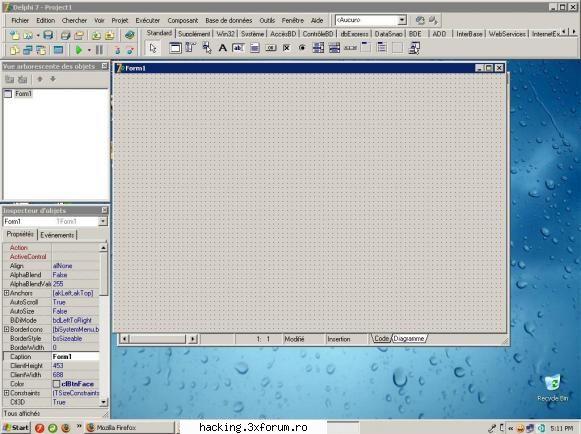Click the Save icon in the toolbar

point(48,36)
